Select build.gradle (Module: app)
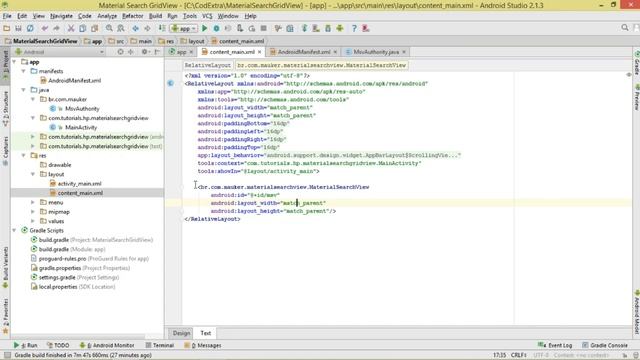 (x=72, y=249)
